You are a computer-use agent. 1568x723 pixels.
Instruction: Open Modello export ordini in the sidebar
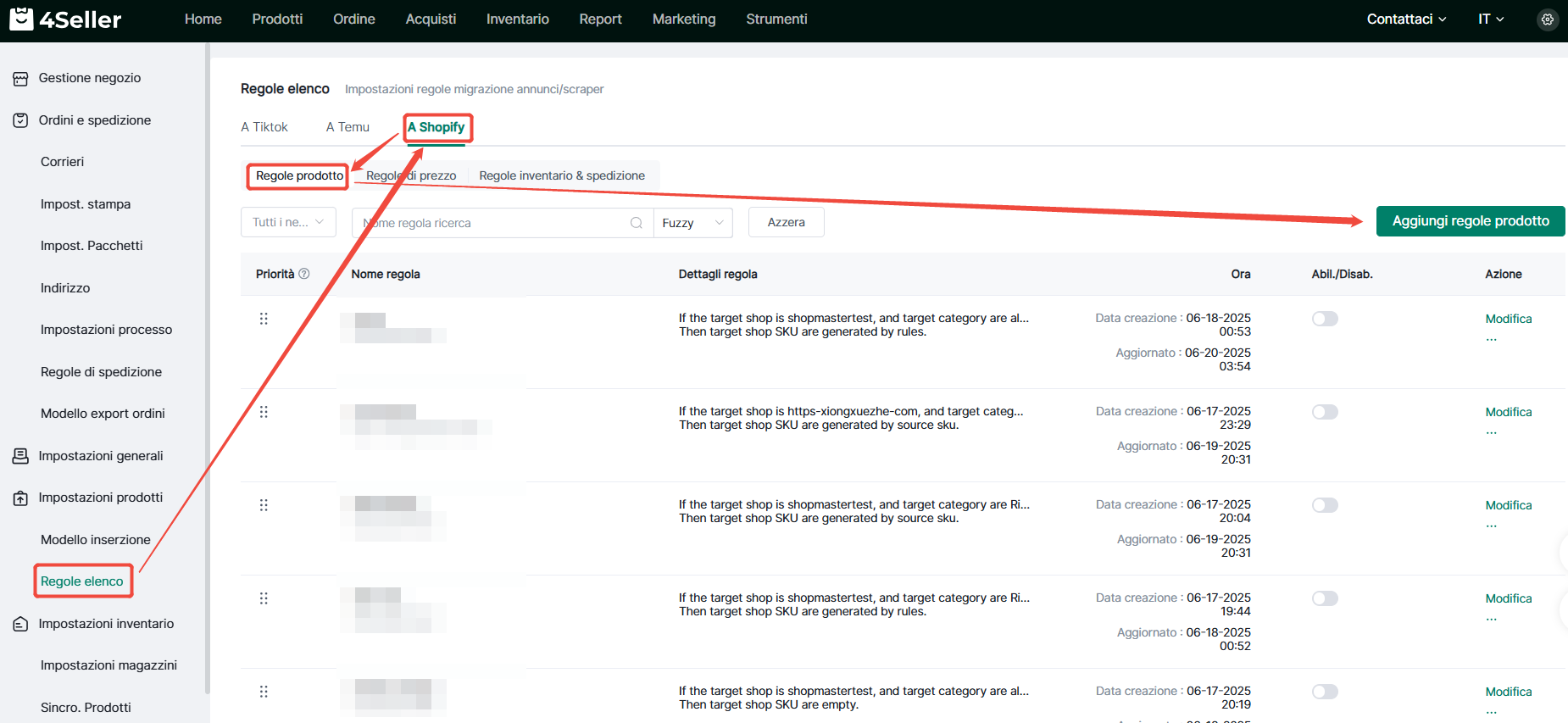pos(103,414)
